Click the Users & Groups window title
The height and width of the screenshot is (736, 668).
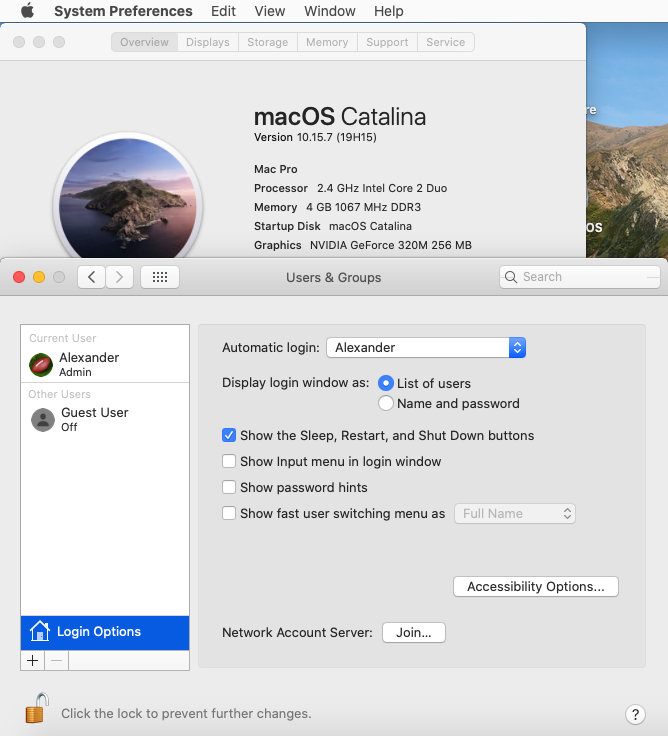point(333,277)
